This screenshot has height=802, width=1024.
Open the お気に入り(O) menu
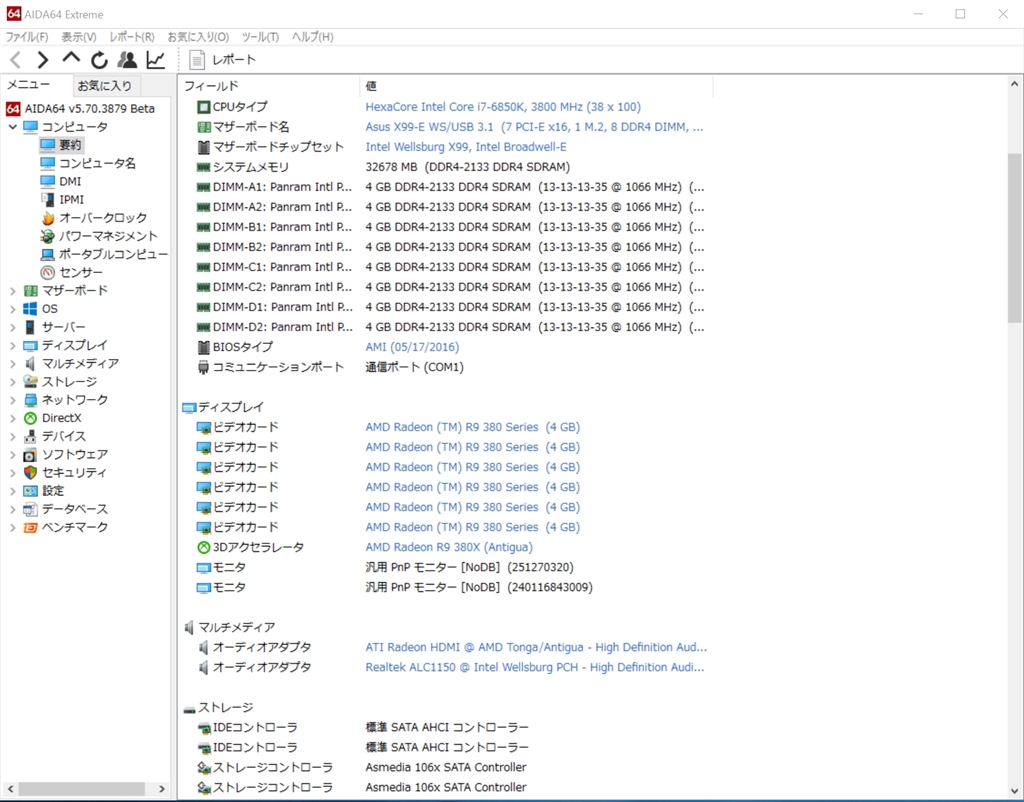[x=199, y=37]
